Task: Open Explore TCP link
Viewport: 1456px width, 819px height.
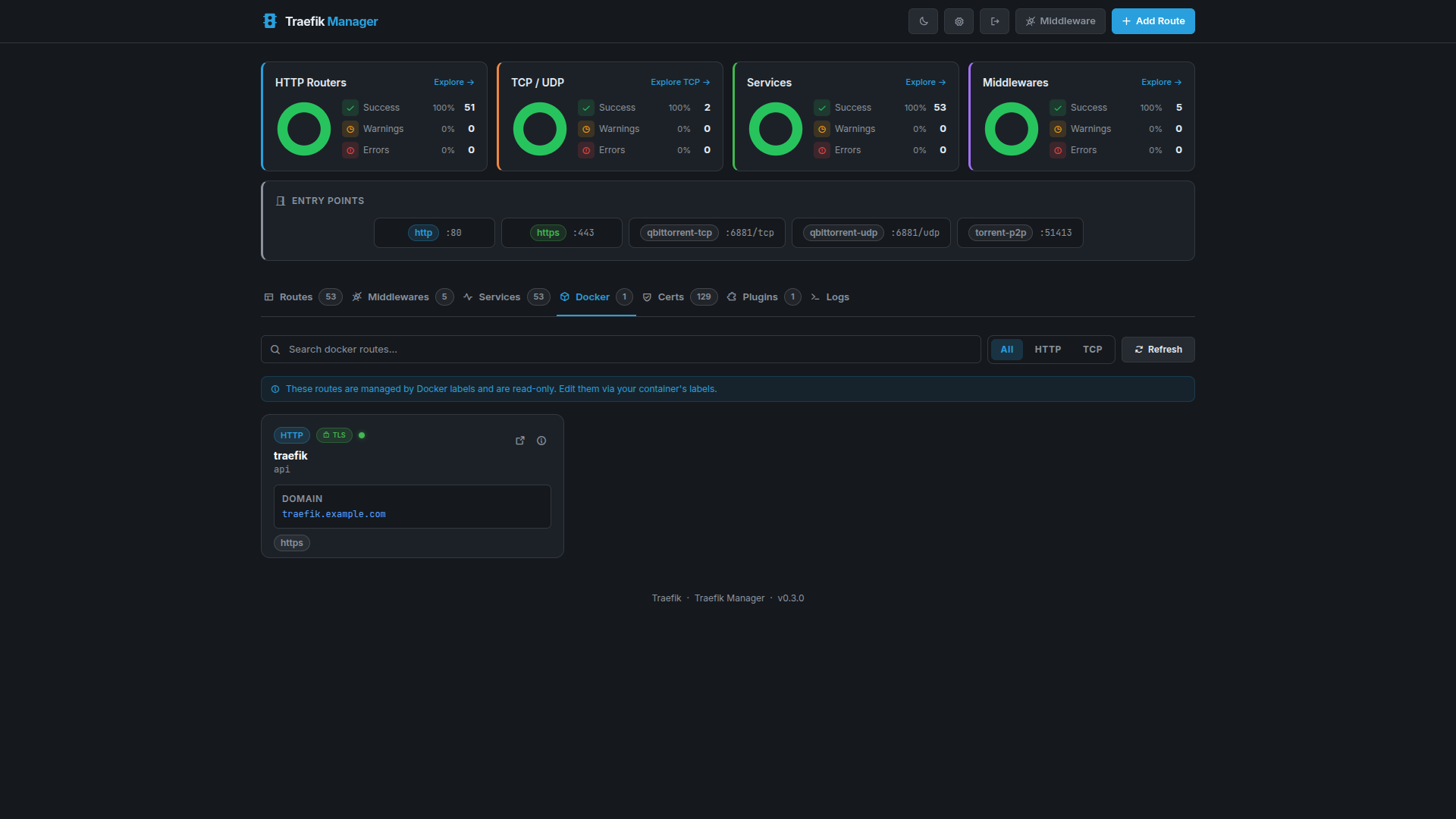Action: click(x=679, y=82)
